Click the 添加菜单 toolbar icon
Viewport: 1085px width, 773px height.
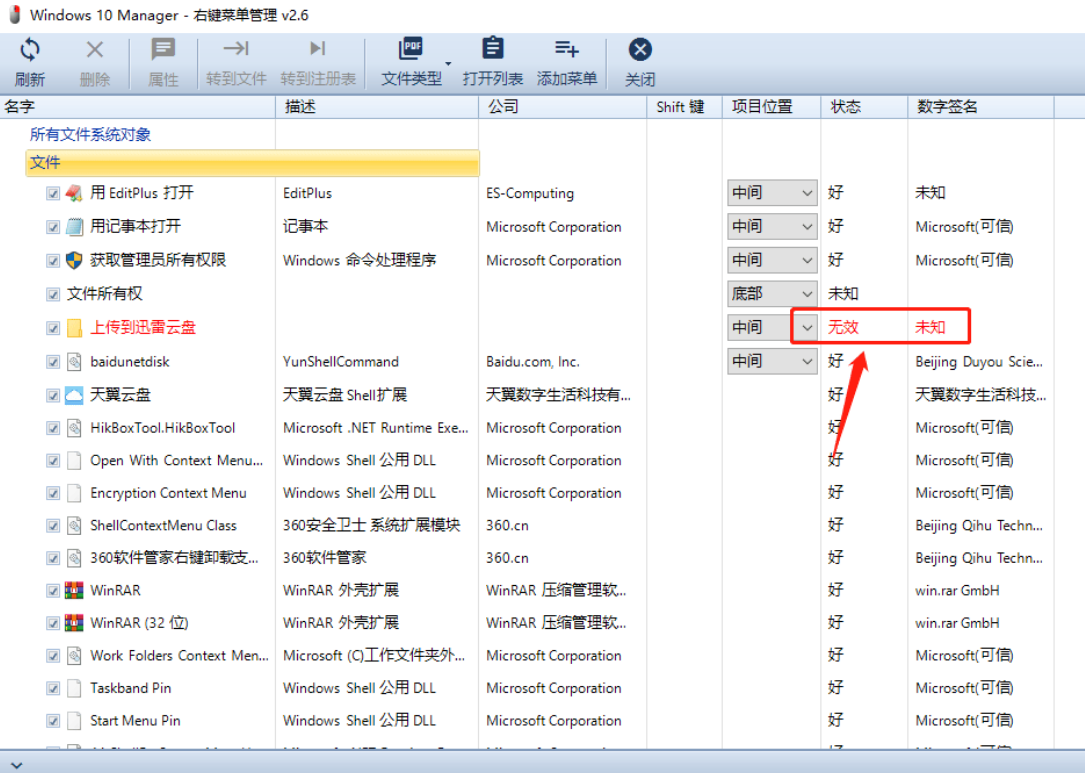coord(566,50)
